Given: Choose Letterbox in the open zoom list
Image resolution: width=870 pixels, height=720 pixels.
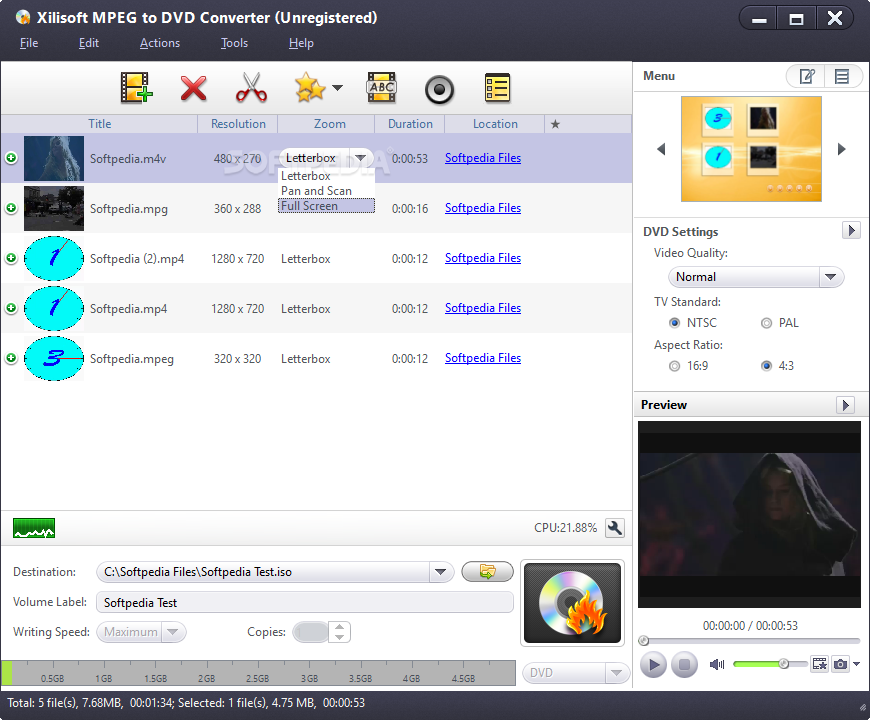Looking at the screenshot, I should (326, 176).
